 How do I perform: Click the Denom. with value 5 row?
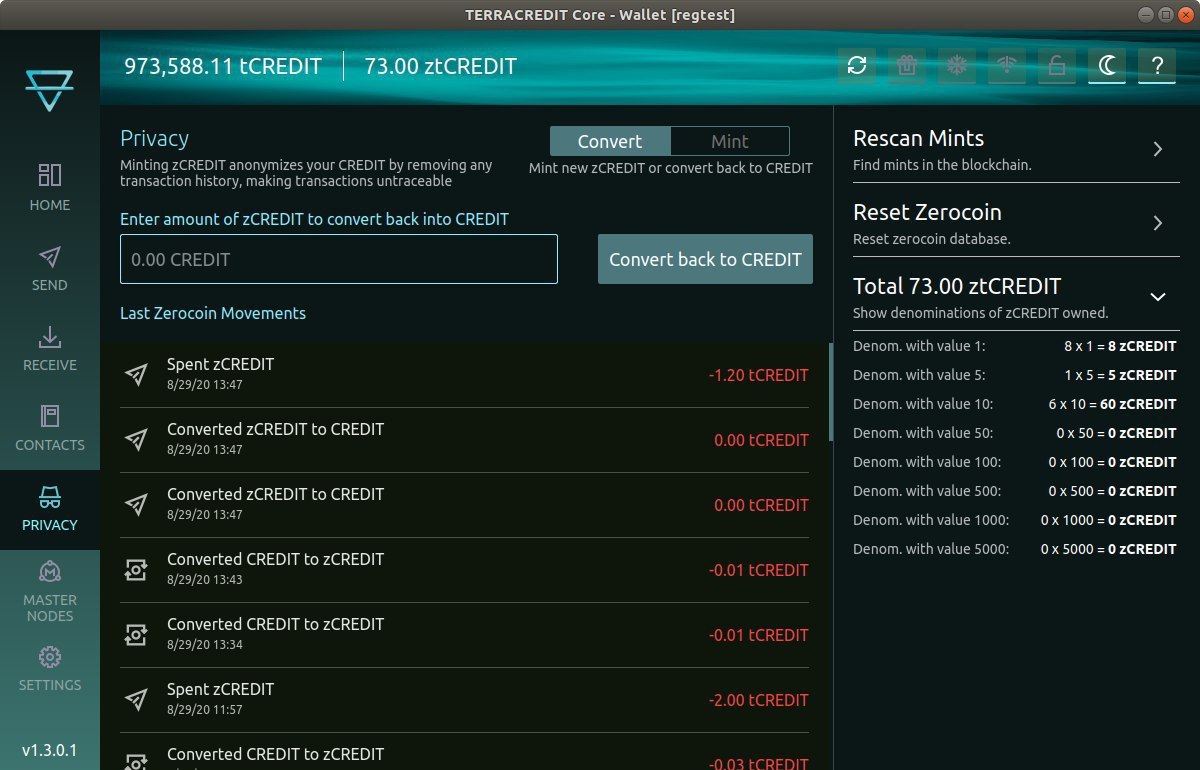coord(1014,375)
